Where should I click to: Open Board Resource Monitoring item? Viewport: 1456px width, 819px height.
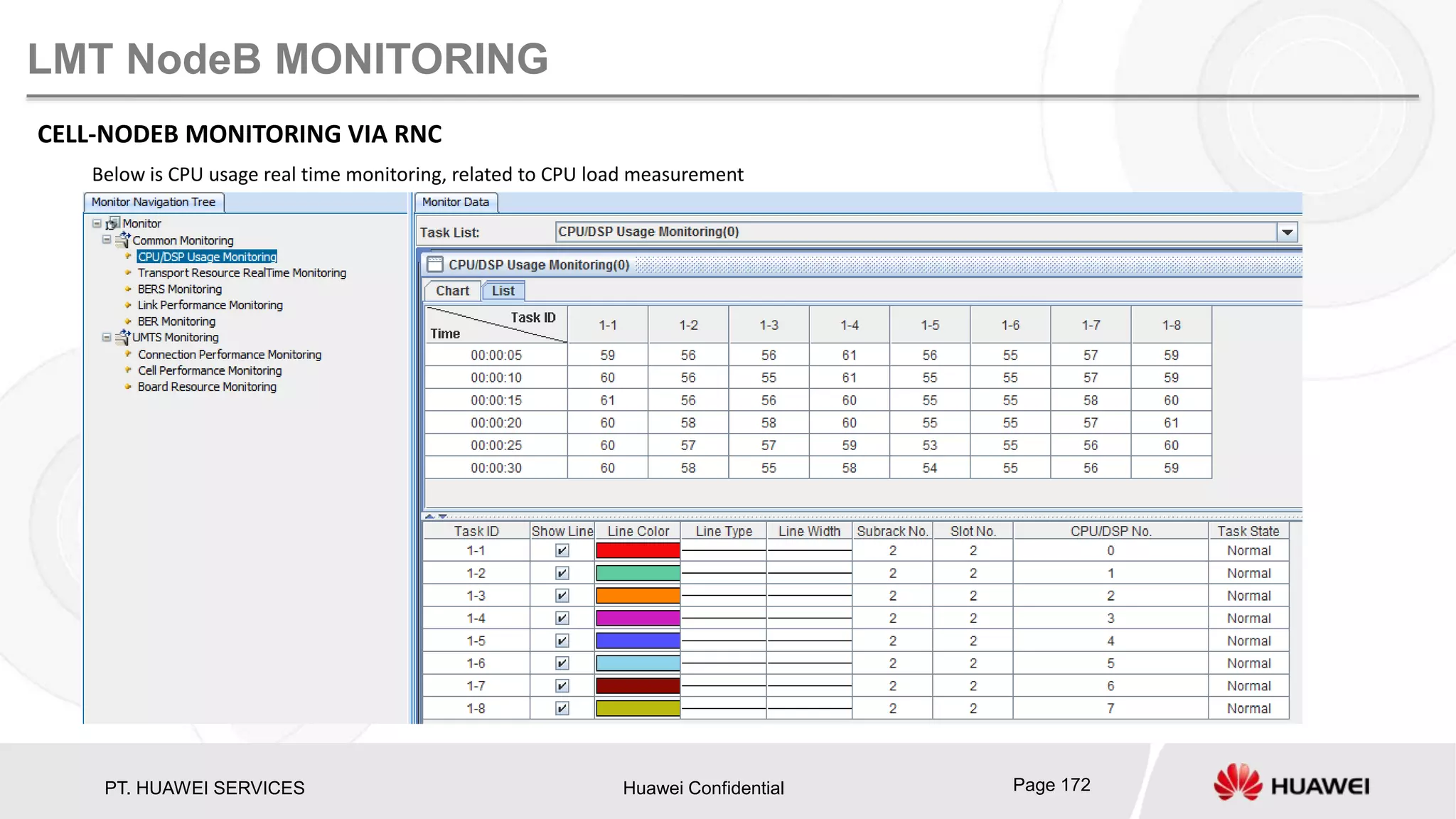207,387
